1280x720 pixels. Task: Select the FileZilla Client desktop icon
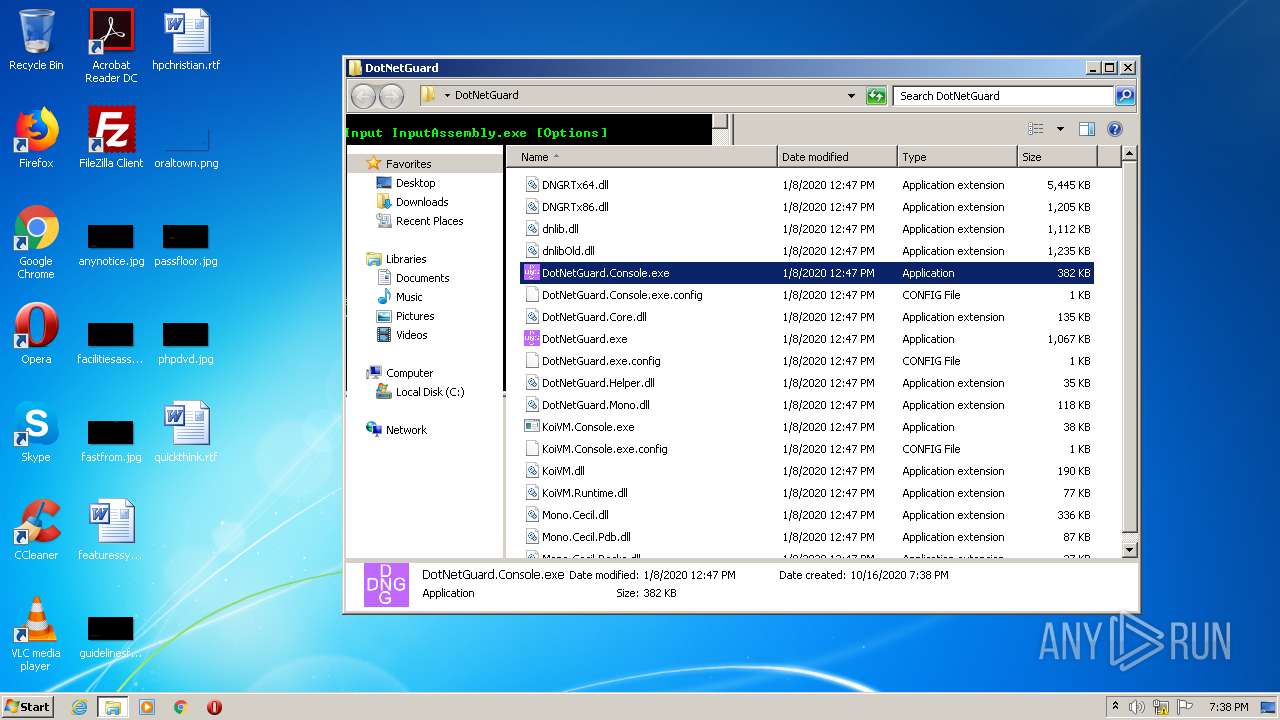111,138
